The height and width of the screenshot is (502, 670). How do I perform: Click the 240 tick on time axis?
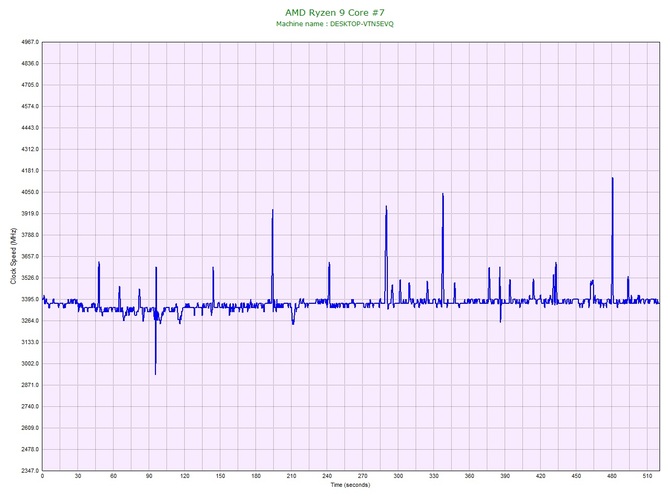327,476
